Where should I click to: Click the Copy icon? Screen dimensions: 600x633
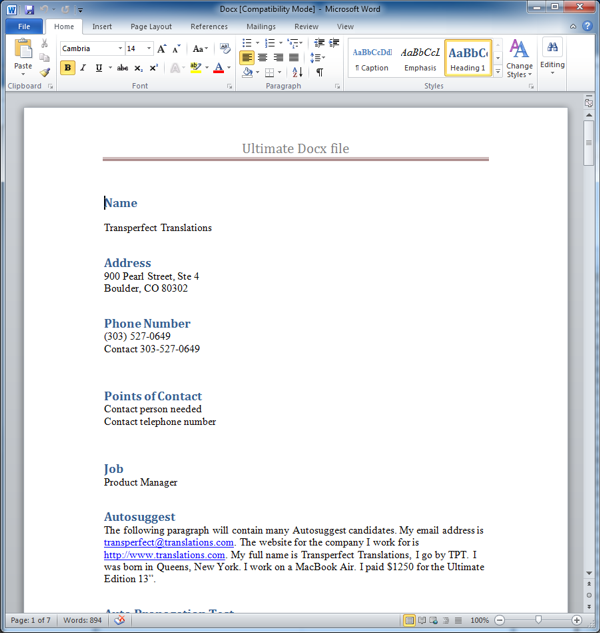point(44,58)
